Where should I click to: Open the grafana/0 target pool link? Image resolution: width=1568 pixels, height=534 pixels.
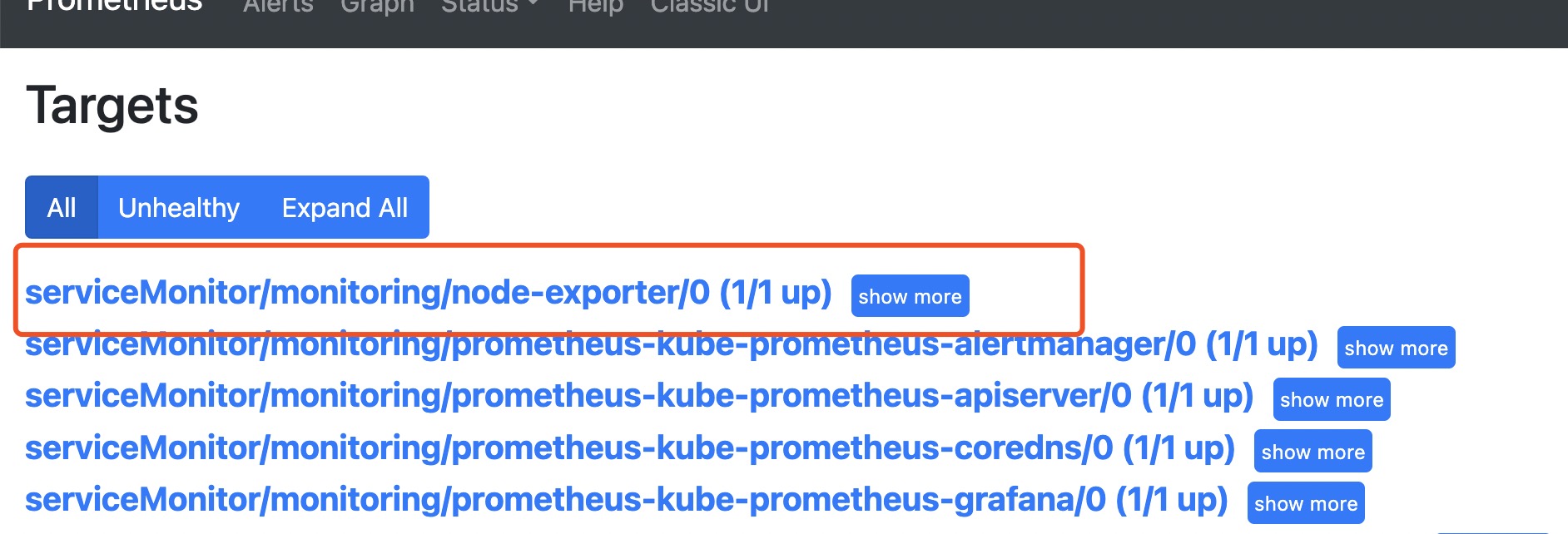(626, 500)
